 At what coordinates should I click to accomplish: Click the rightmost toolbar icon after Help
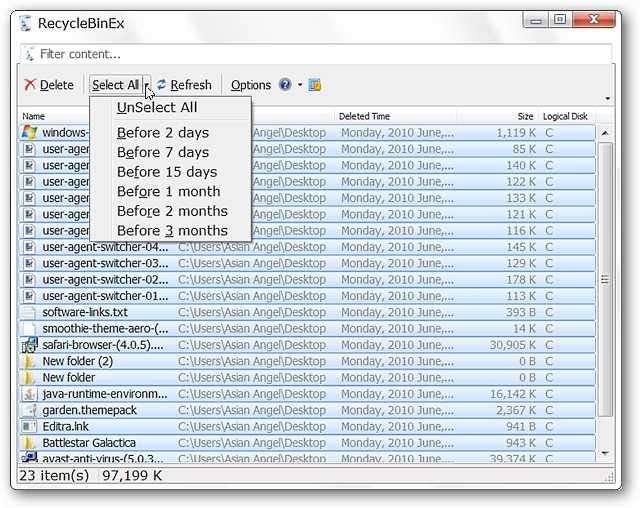(315, 85)
